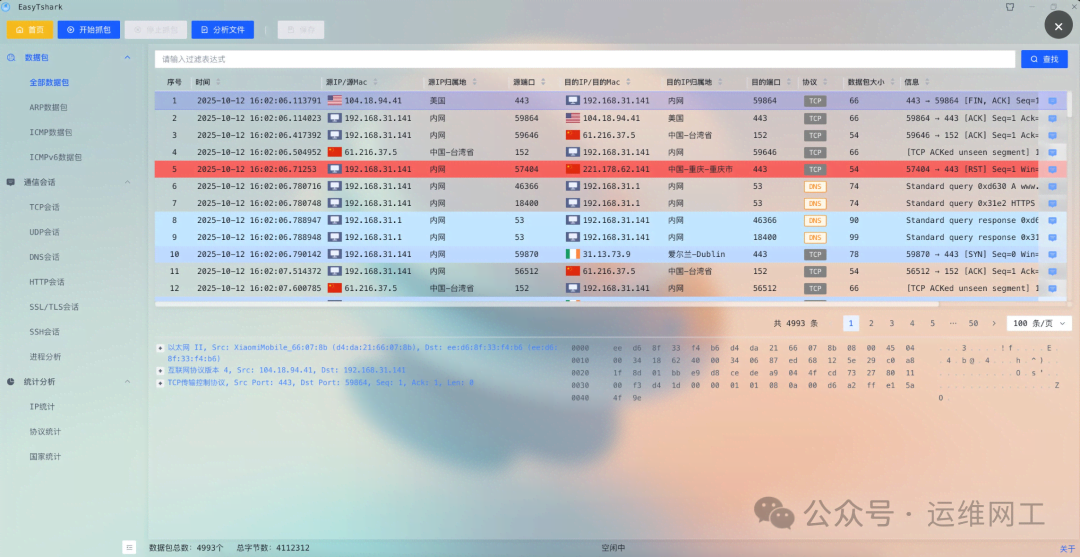Viewport: 1080px width, 557px height.
Task: Collapse the 统计分析 sidebar section
Action: point(127,381)
